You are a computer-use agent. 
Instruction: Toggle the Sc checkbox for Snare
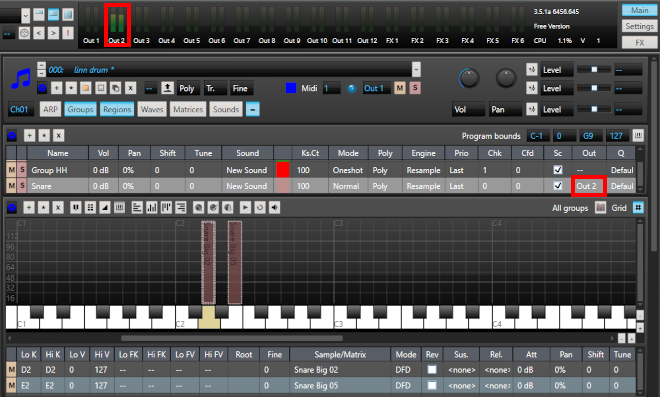(558, 186)
